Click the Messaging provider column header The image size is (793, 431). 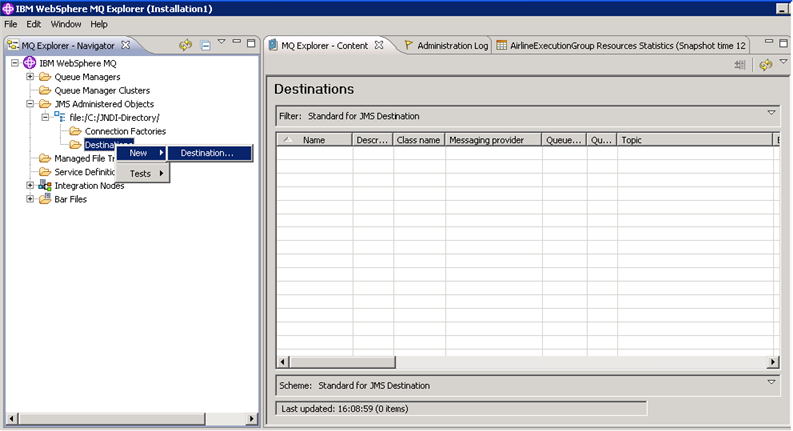pyautogui.click(x=493, y=140)
